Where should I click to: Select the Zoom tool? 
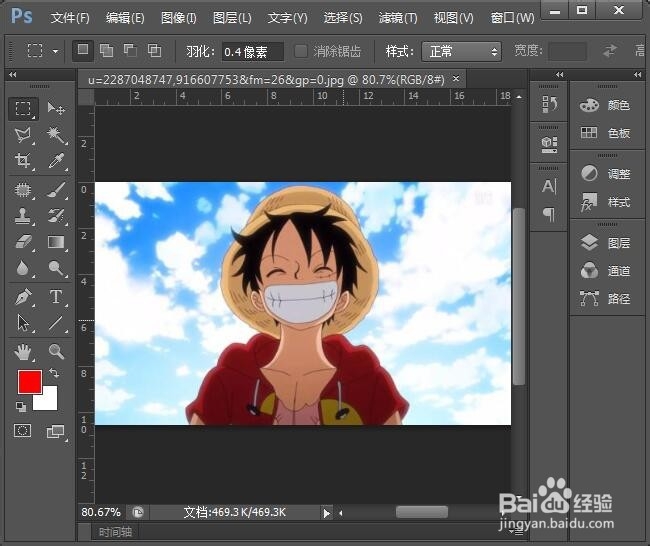[56, 352]
